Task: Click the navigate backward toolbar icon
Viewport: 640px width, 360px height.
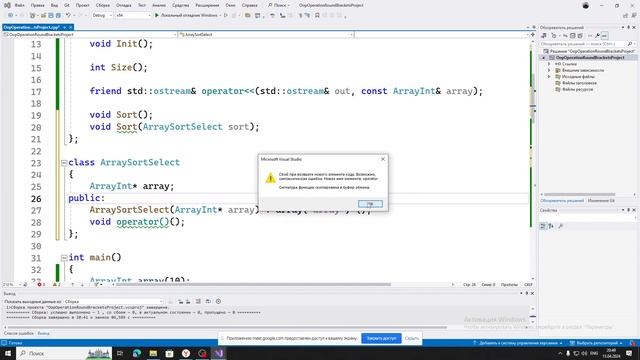Action: tap(10, 15)
